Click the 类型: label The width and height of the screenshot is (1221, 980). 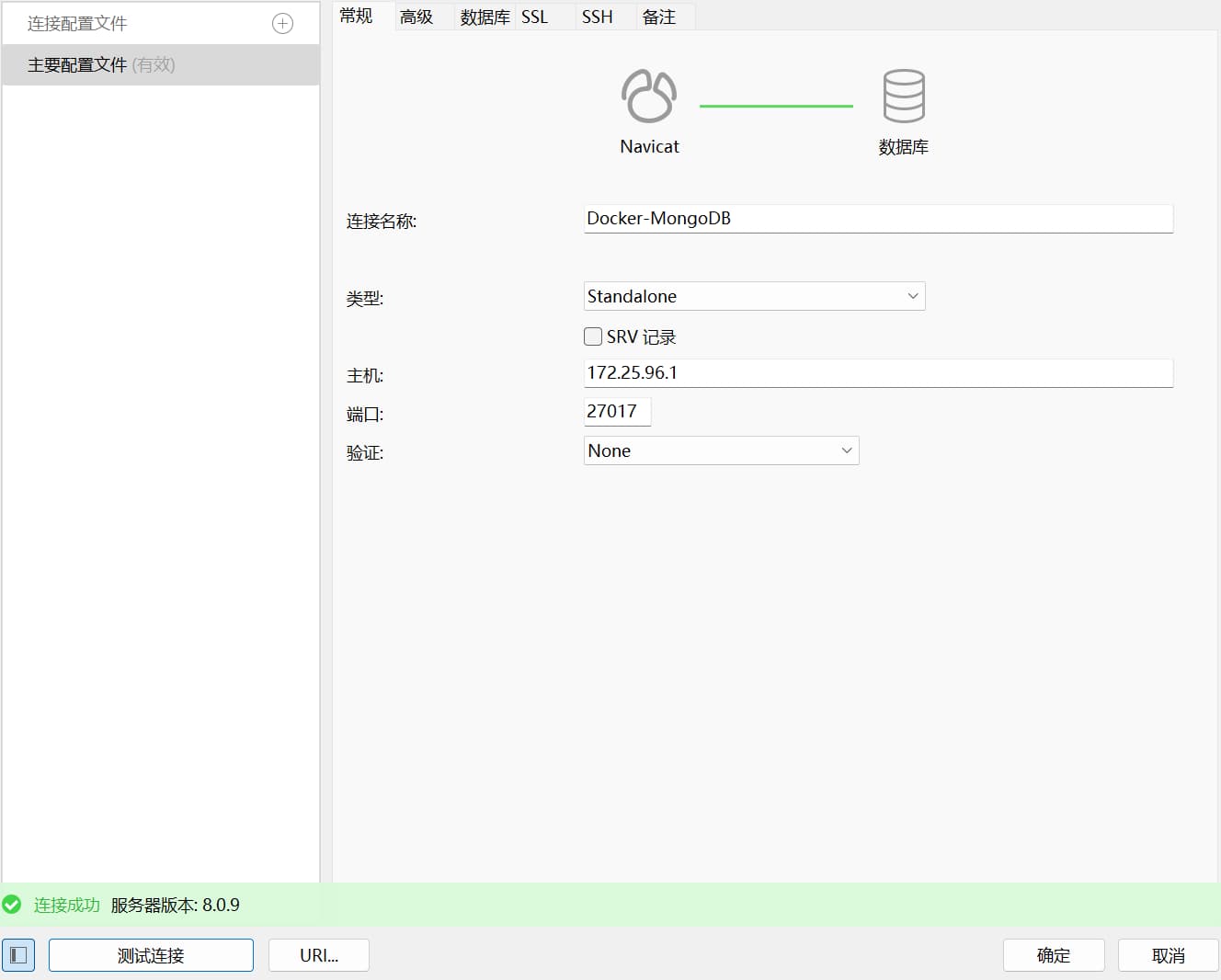point(365,299)
